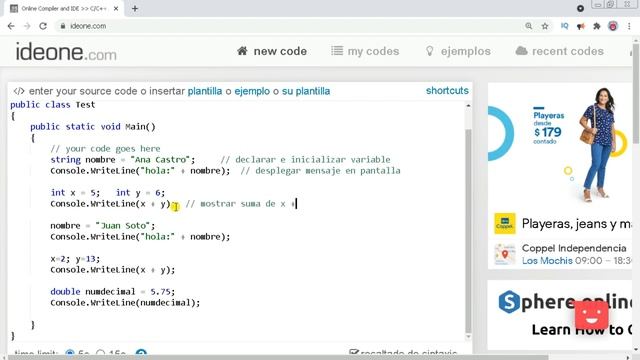Click the Console.WriteLine(numdecimal); line
640x360 pixels.
click(x=125, y=303)
